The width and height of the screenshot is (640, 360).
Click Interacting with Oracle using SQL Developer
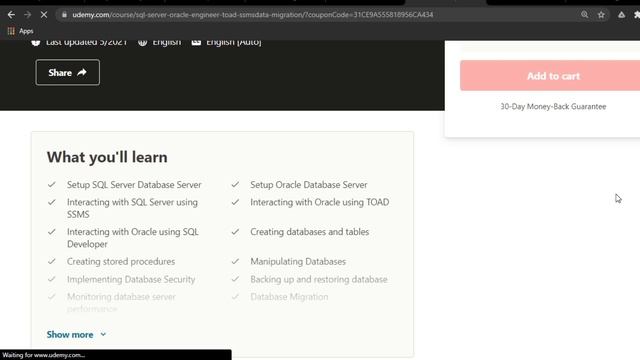click(133, 238)
